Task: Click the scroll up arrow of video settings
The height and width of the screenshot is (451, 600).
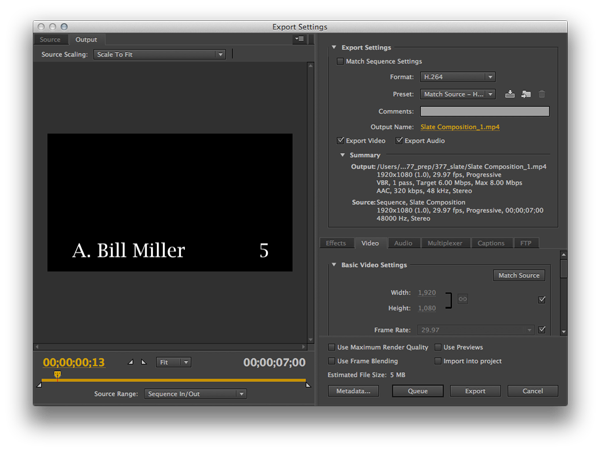Action: 563,254
